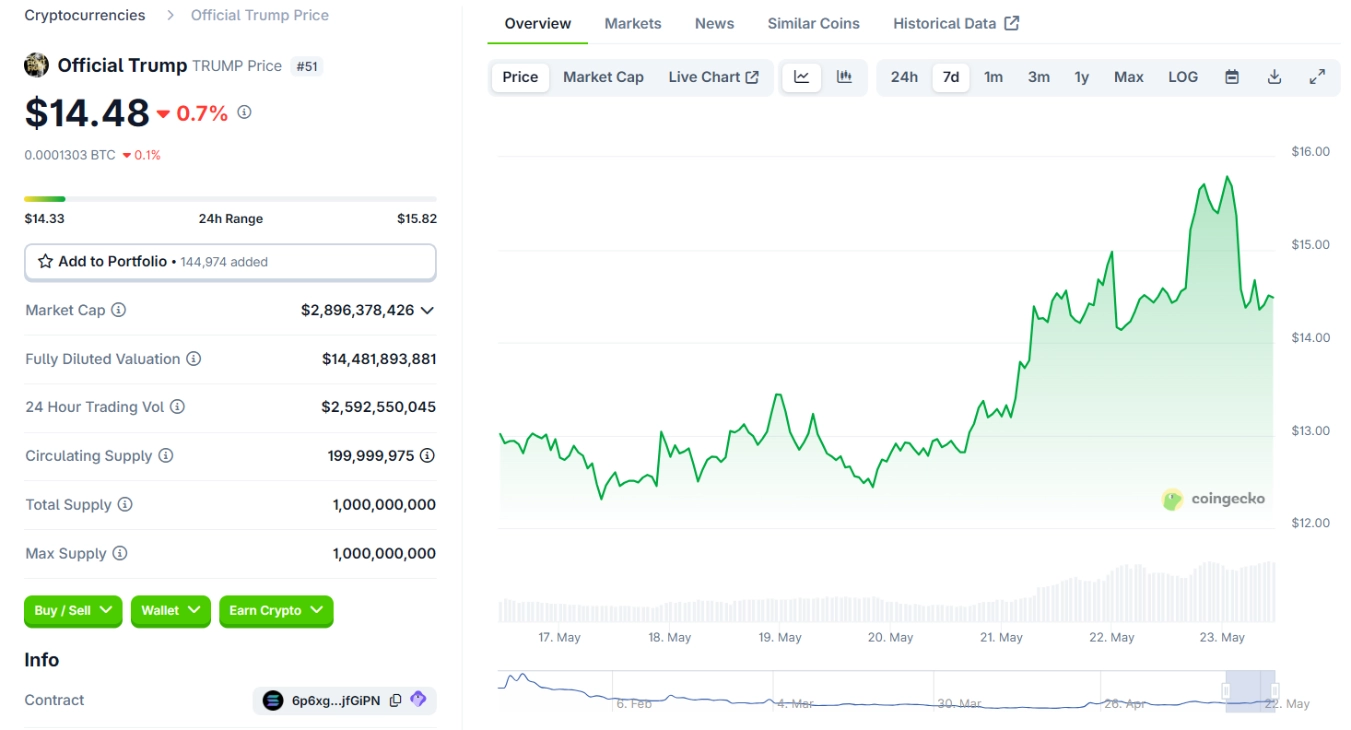The image size is (1351, 730).
Task: Select 24h time range
Action: pyautogui.click(x=904, y=77)
